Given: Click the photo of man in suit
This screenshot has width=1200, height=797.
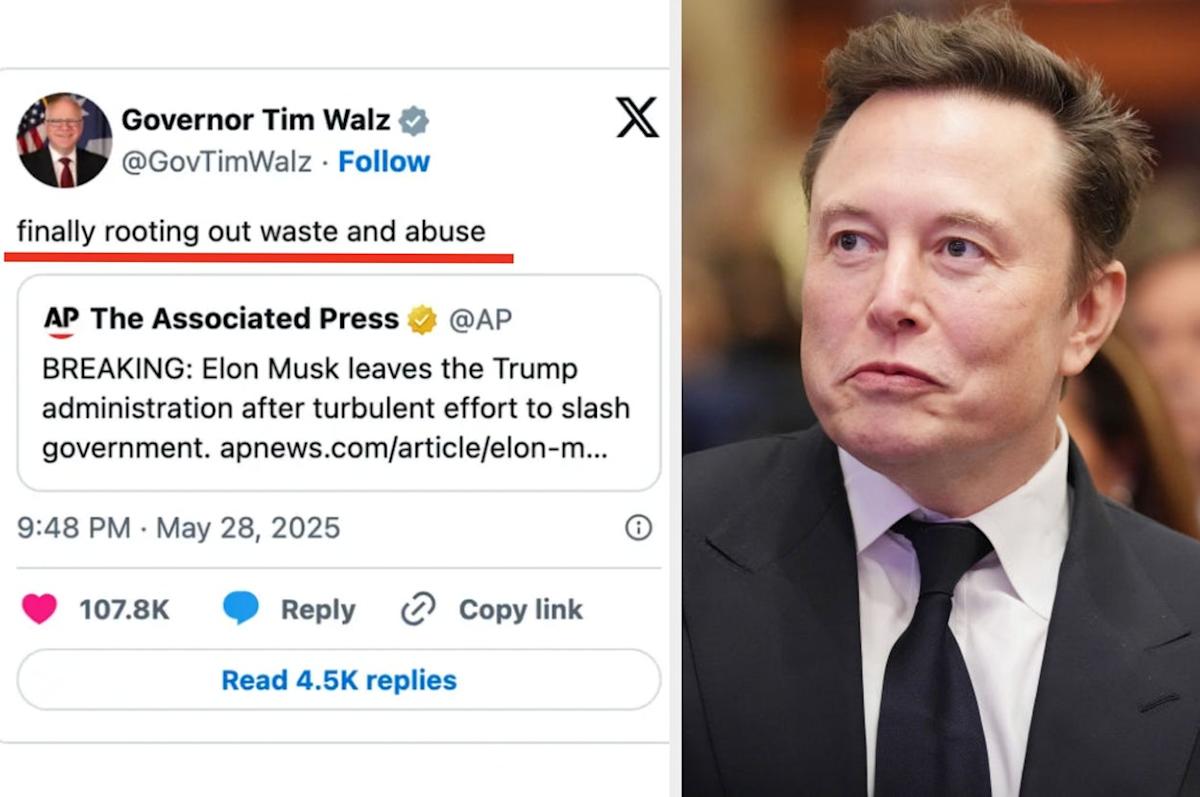Looking at the screenshot, I should tap(941, 398).
